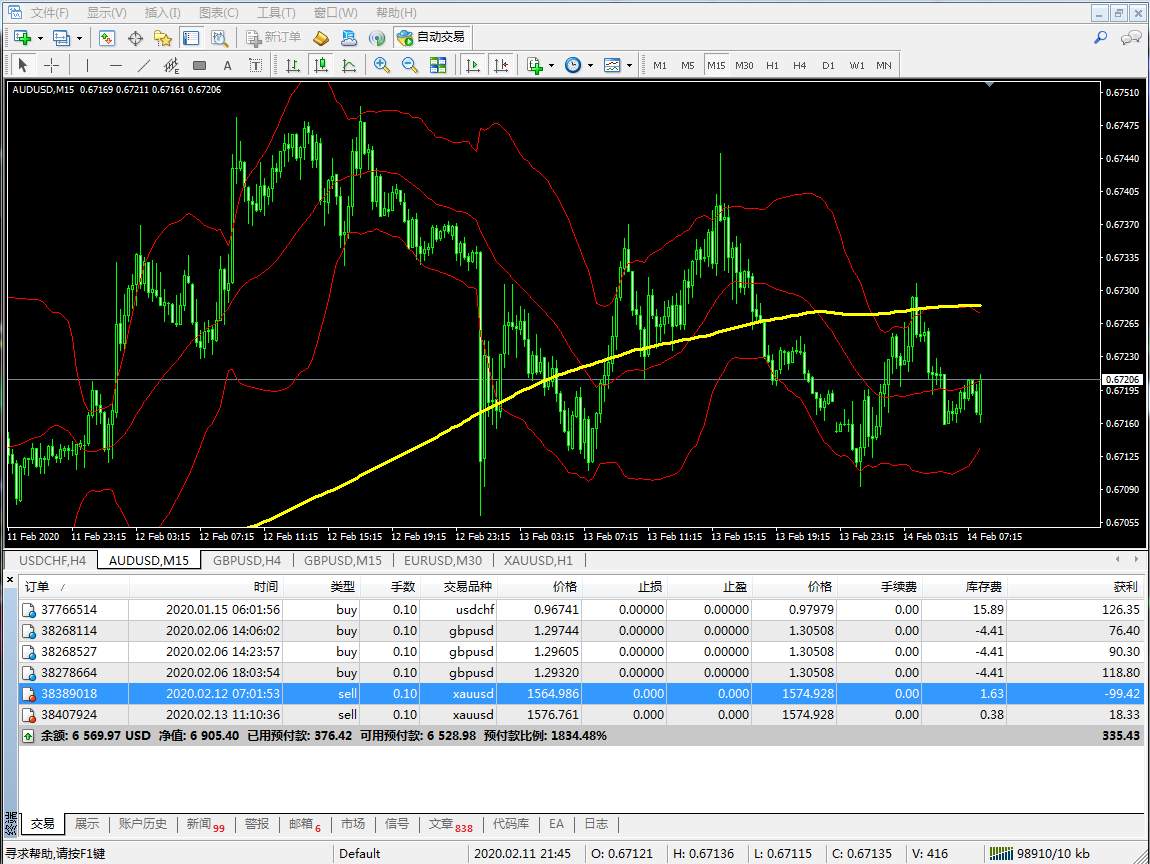The image size is (1150, 864).
Task: Set timeframe to M1
Action: (x=660, y=65)
